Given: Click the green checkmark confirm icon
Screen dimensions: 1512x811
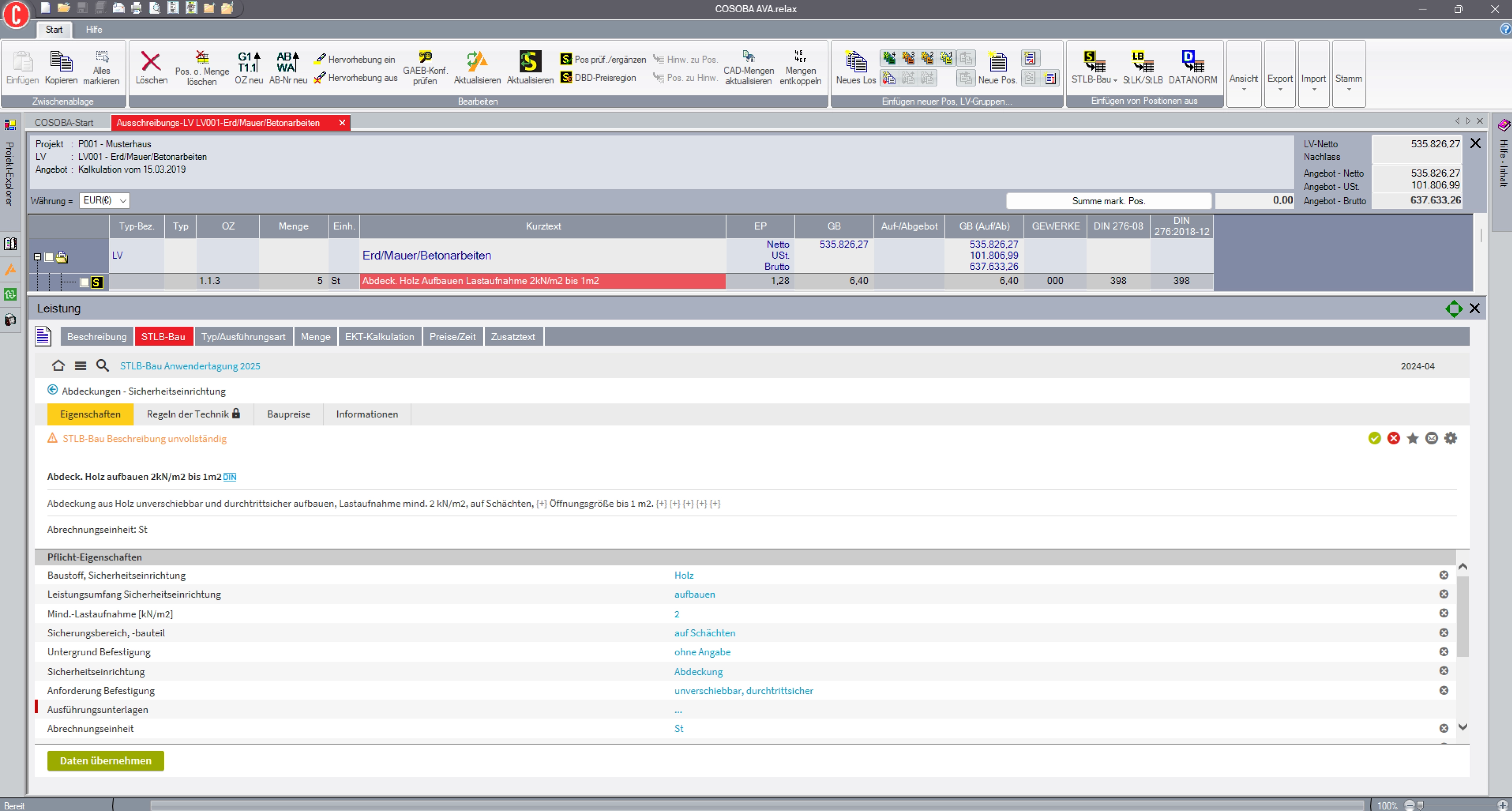Looking at the screenshot, I should [1374, 438].
